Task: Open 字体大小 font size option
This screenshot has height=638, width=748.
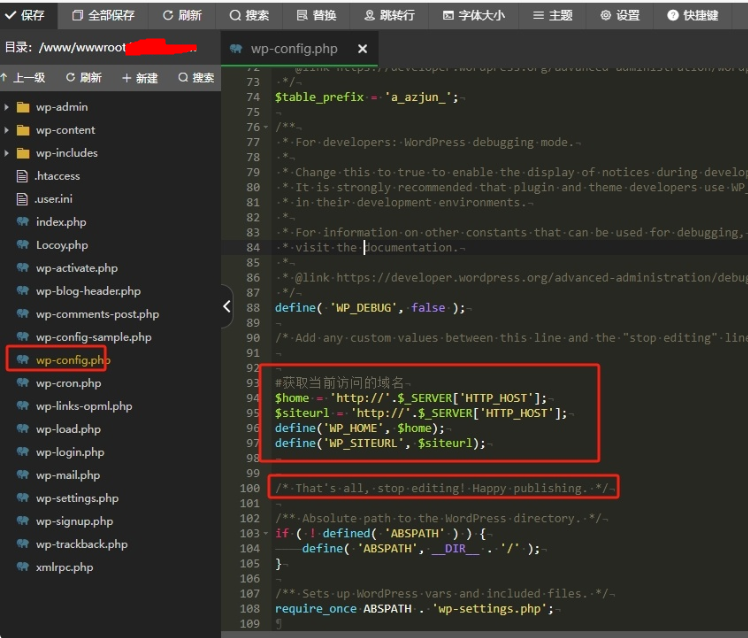Action: point(474,15)
